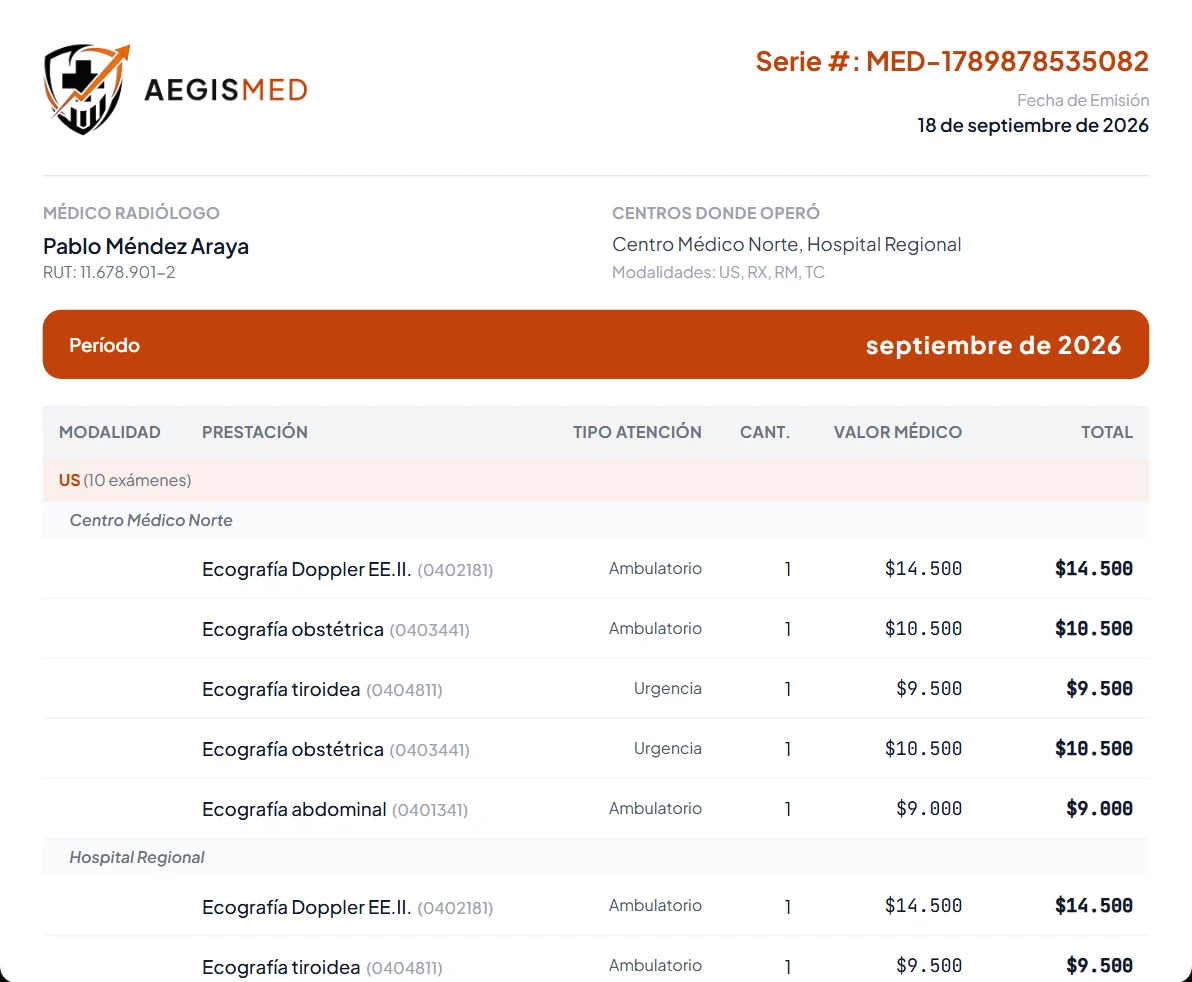Click the 'Período' label in orange banner
This screenshot has width=1192, height=982.
tap(104, 345)
